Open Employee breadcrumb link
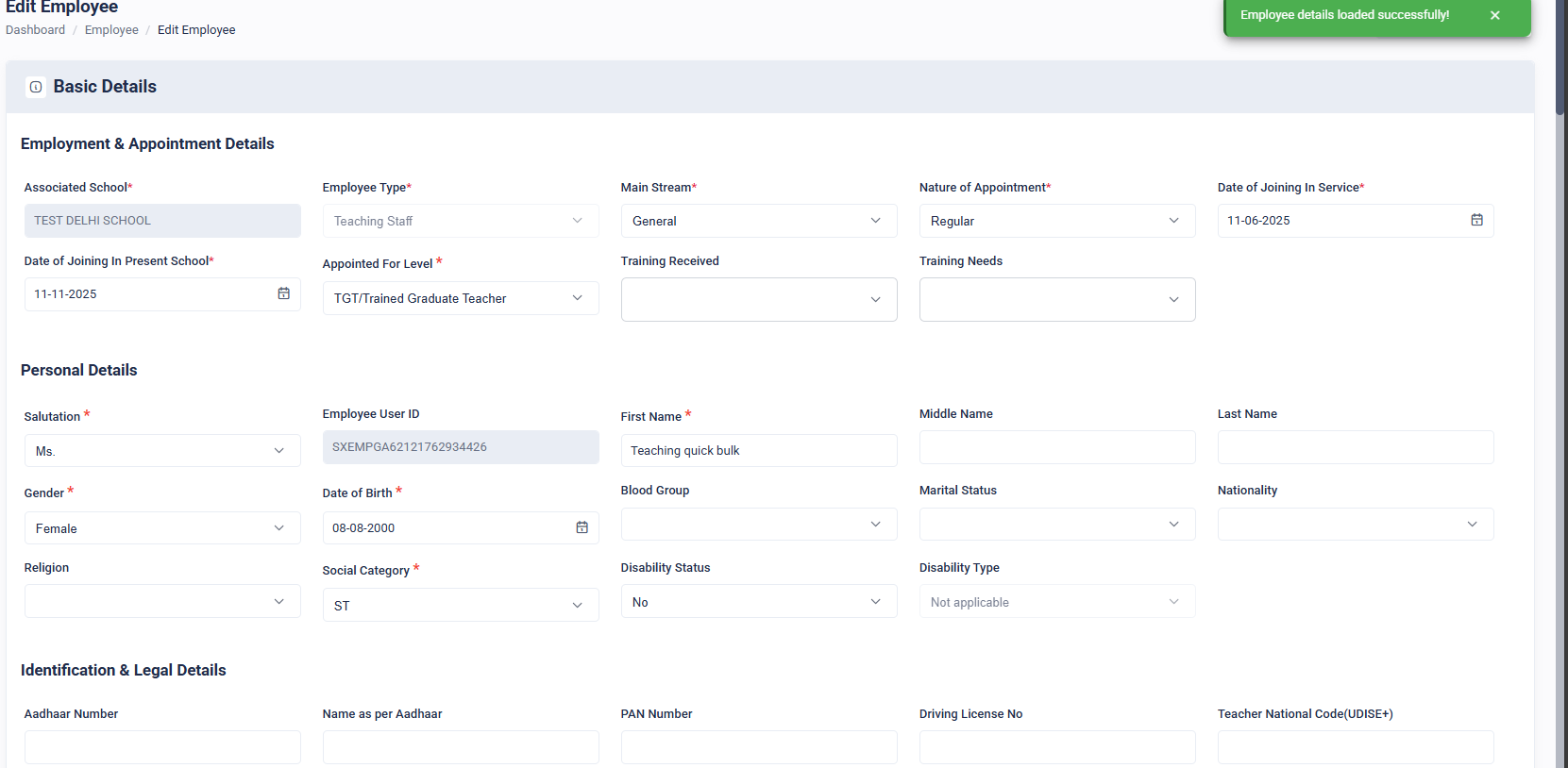 click(x=111, y=30)
